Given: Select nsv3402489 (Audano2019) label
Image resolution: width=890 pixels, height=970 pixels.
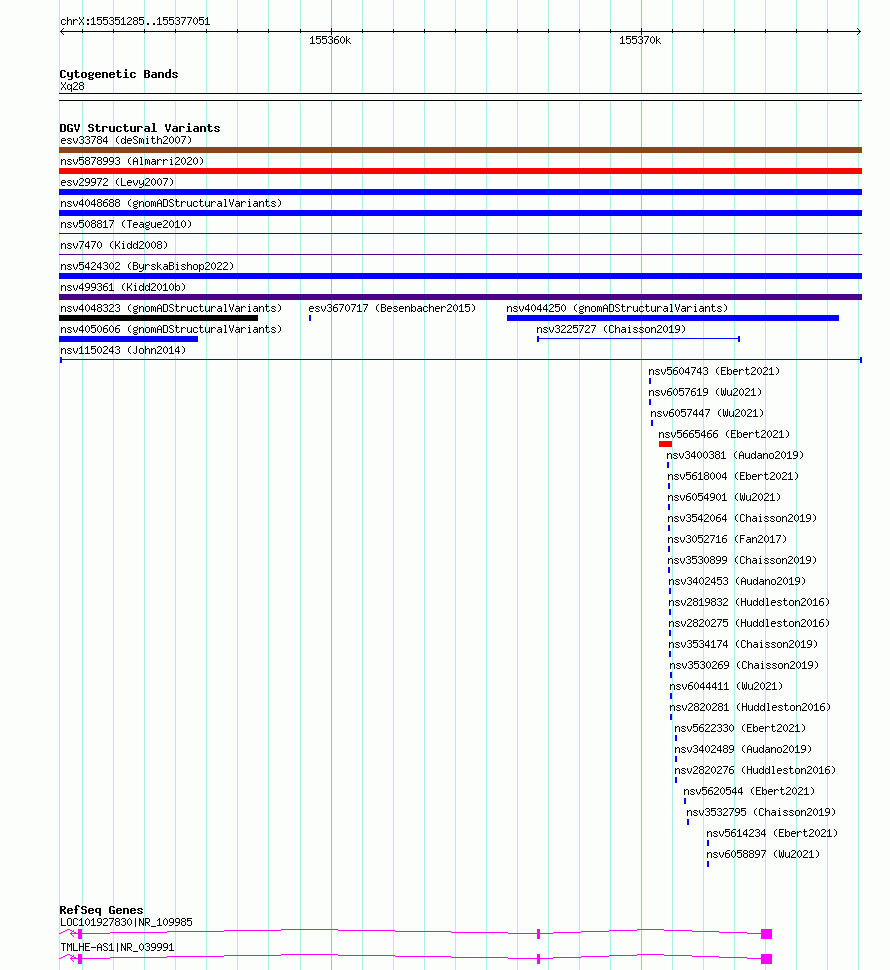Looking at the screenshot, I should pyautogui.click(x=743, y=750).
